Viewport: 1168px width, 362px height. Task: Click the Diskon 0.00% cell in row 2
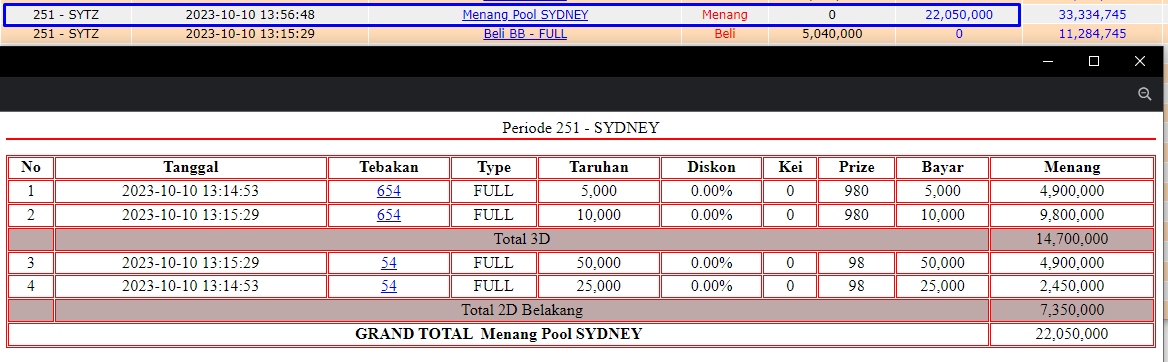coord(711,215)
